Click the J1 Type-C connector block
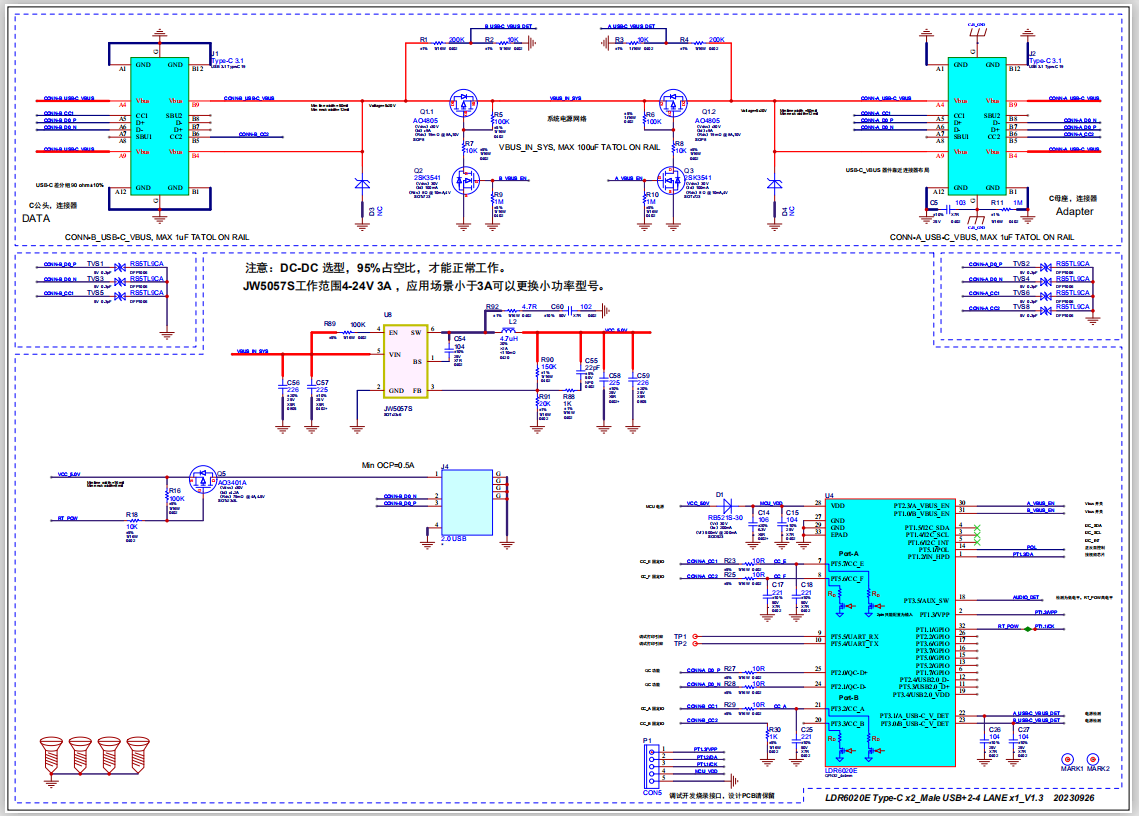 point(160,126)
